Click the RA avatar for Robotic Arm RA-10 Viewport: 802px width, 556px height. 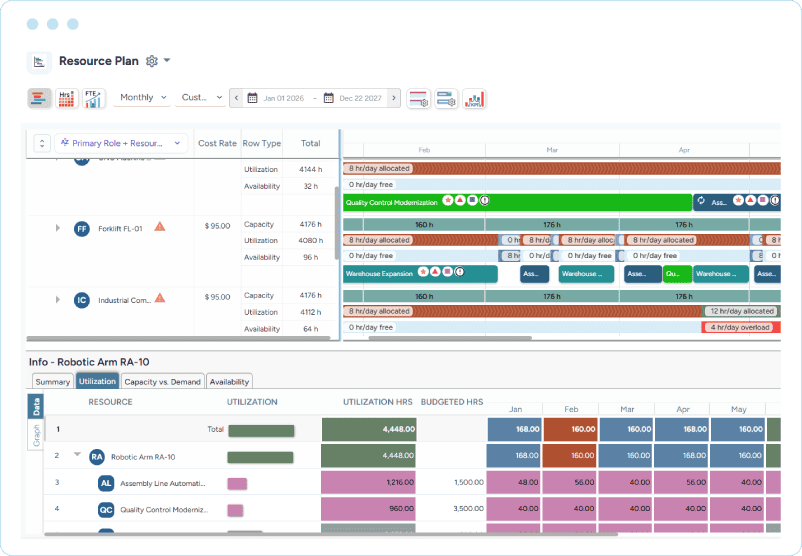97,457
